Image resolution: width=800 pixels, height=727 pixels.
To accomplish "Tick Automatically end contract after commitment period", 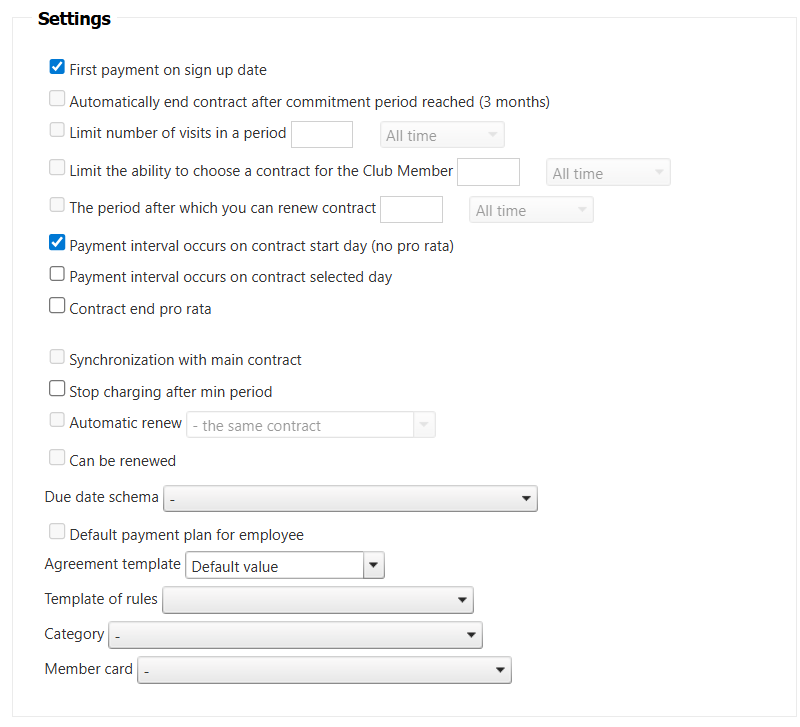I will [57, 99].
